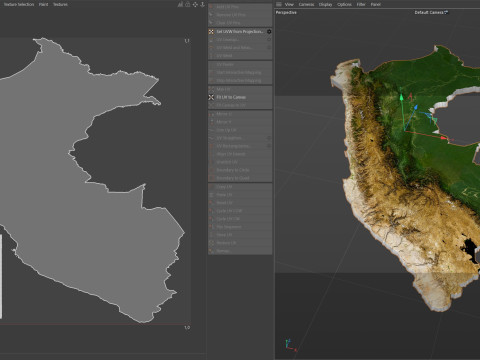Click the Restore UV icon
This screenshot has height=360, width=480.
tap(211, 243)
